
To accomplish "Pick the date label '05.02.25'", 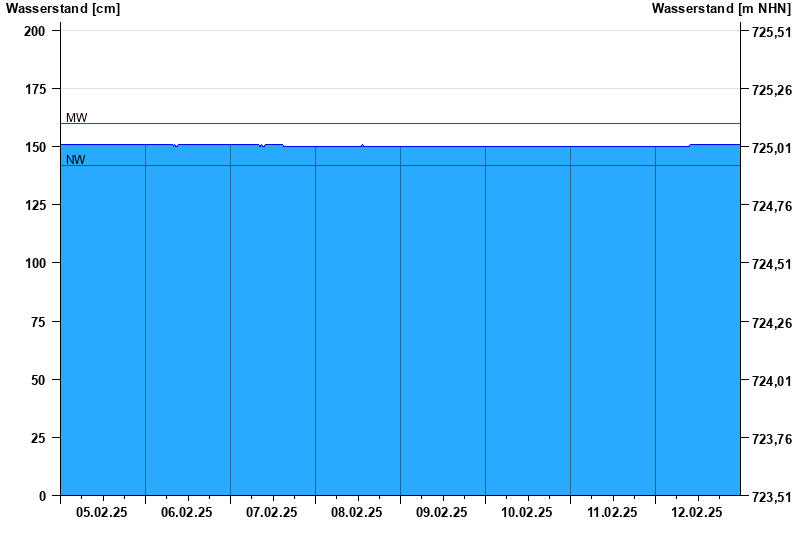I will [102, 512].
